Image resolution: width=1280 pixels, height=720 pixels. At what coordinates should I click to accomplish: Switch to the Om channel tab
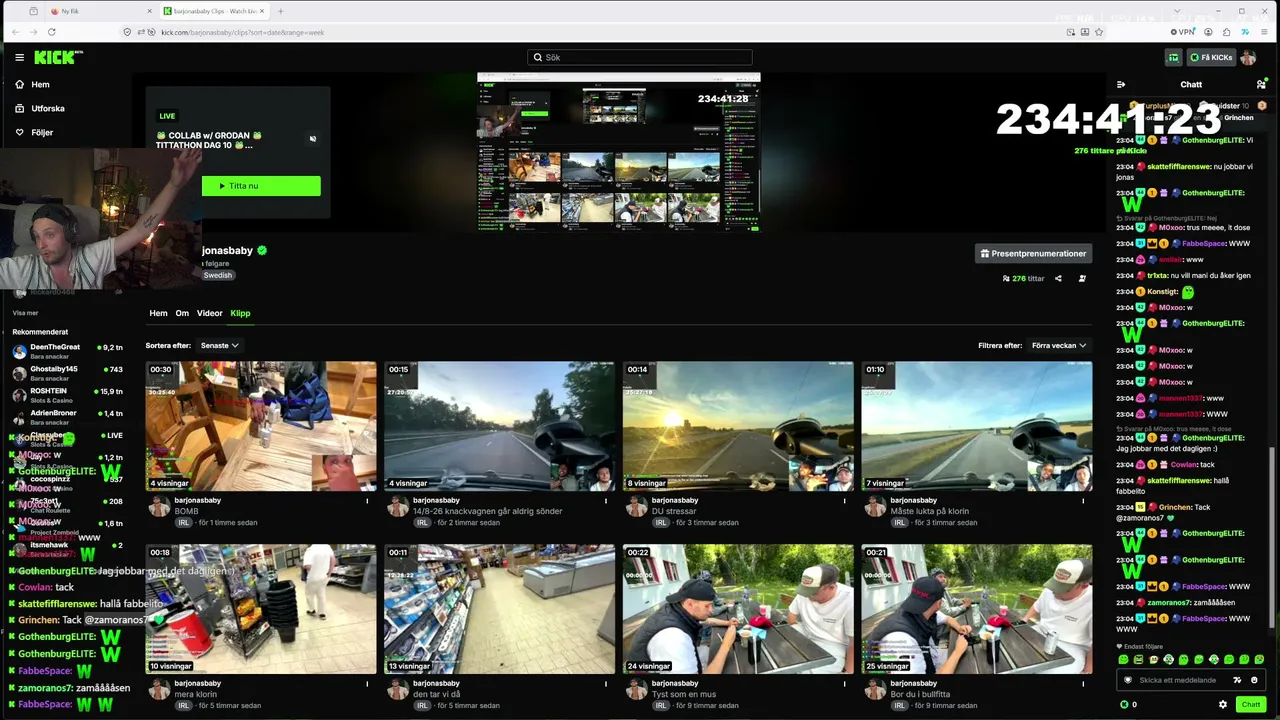[x=182, y=313]
